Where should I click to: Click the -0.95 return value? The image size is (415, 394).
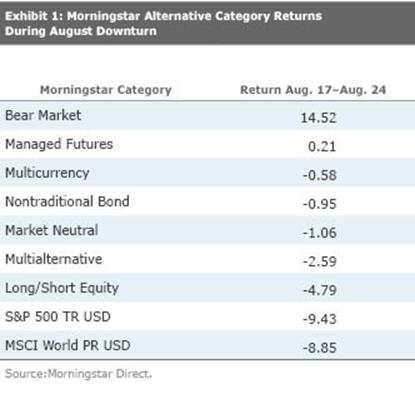click(320, 204)
